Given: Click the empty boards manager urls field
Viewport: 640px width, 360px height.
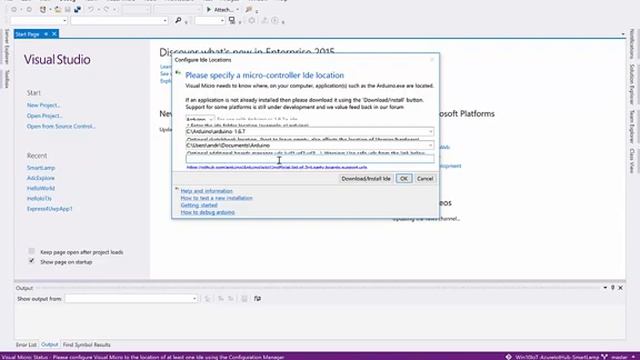Looking at the screenshot, I should [x=310, y=159].
